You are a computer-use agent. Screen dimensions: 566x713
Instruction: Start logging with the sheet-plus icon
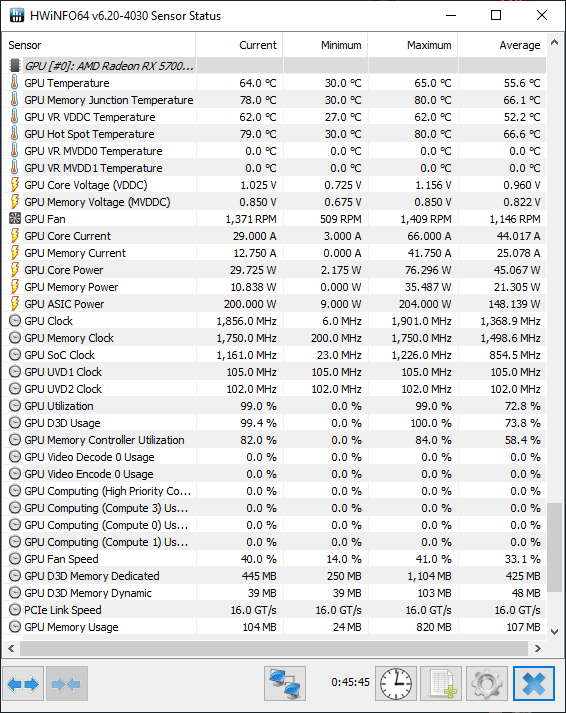click(441, 683)
